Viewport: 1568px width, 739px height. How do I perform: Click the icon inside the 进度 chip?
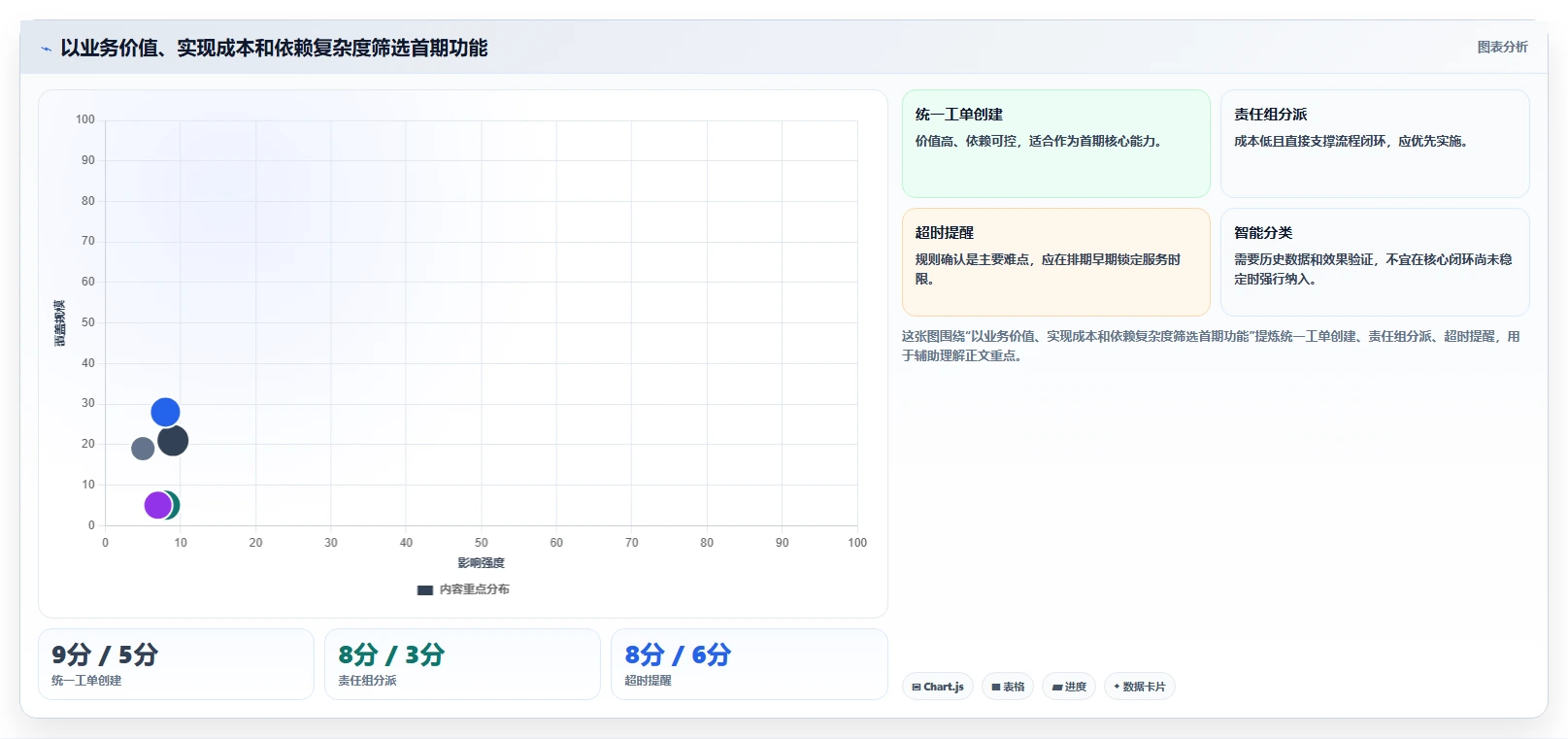(x=1057, y=687)
